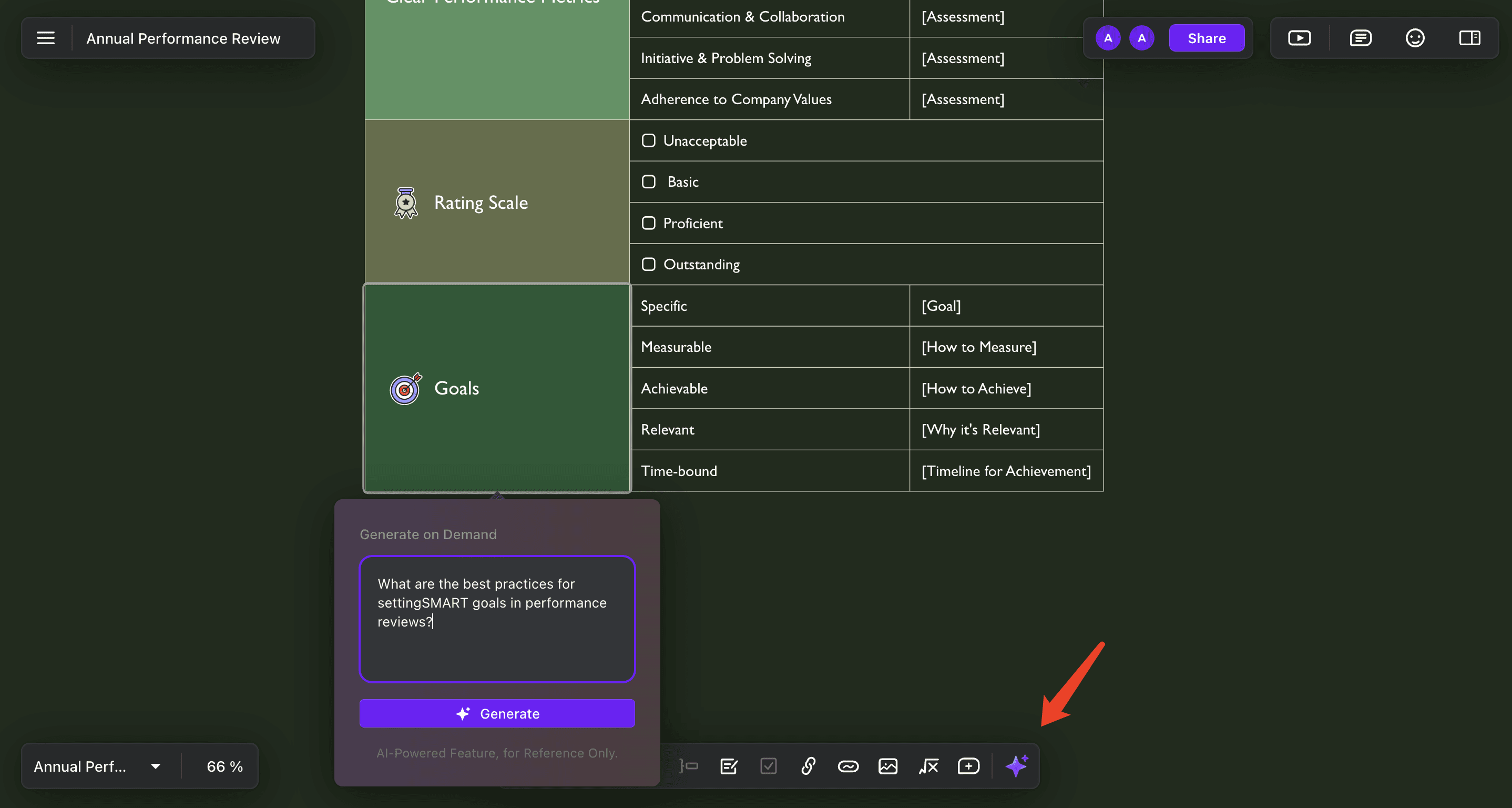Viewport: 1512px width, 808px height.
Task: Click the 'Time-bound' cell
Action: click(x=769, y=471)
